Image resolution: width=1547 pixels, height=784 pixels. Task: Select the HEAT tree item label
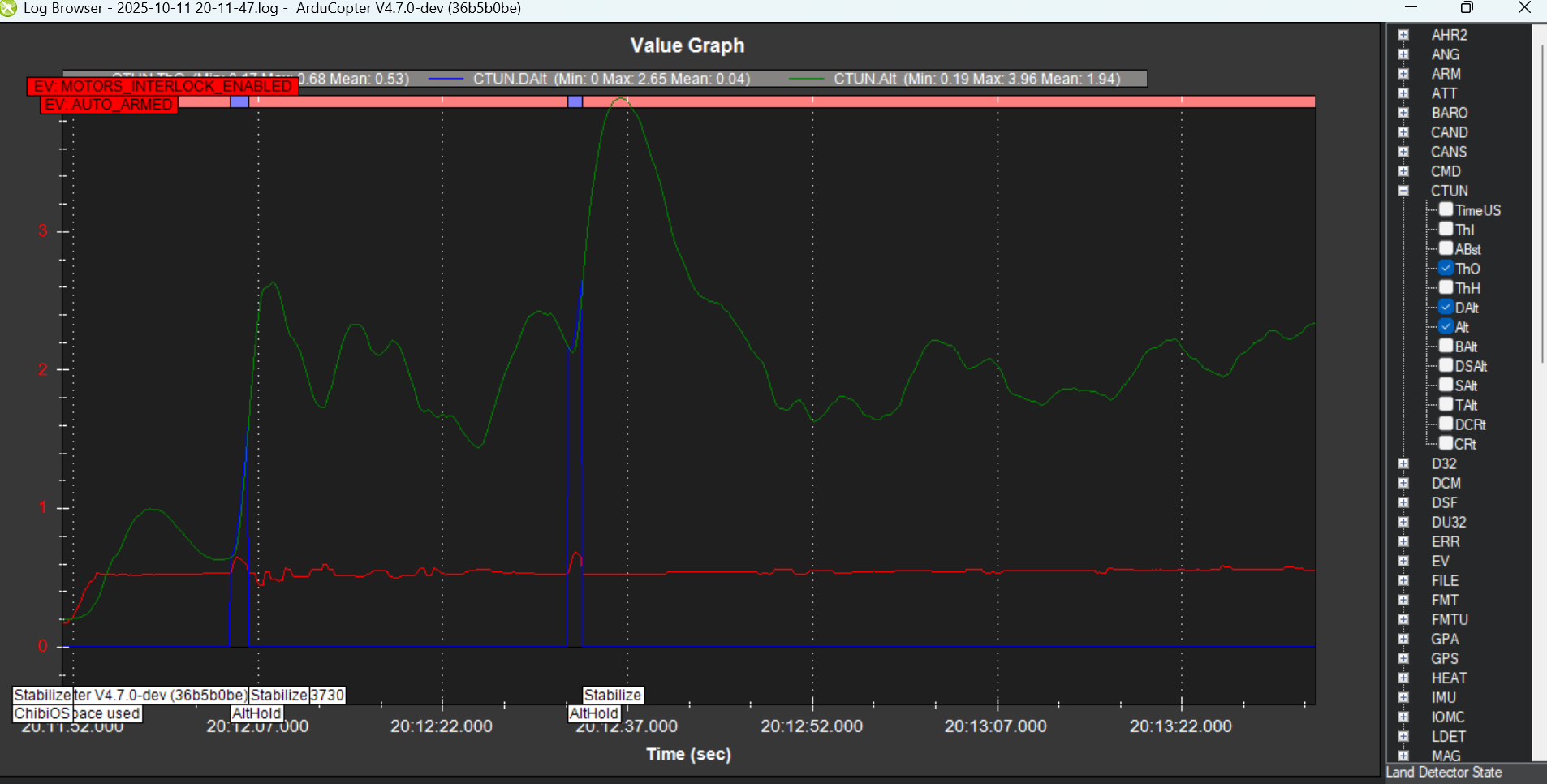click(x=1449, y=678)
